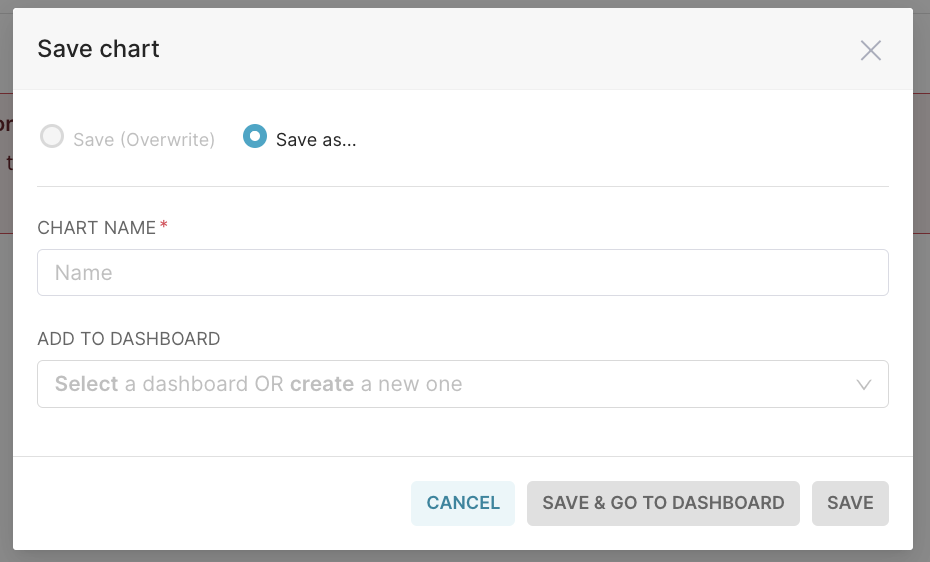Expand the dashboard list via chevron arrow
930x562 pixels.
tap(864, 385)
